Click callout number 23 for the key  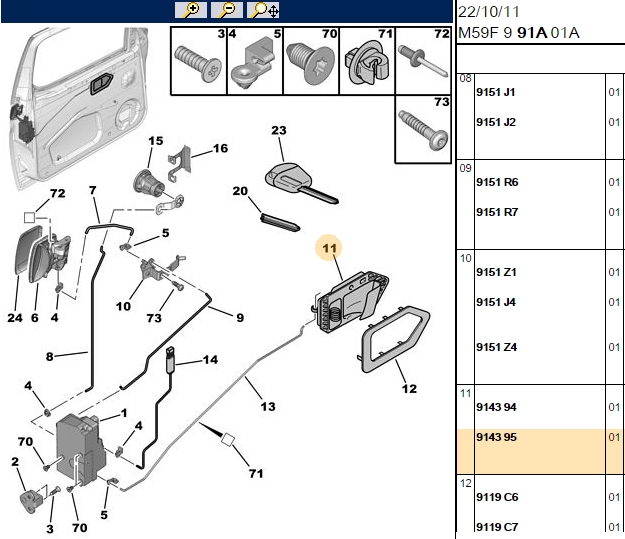tap(279, 130)
